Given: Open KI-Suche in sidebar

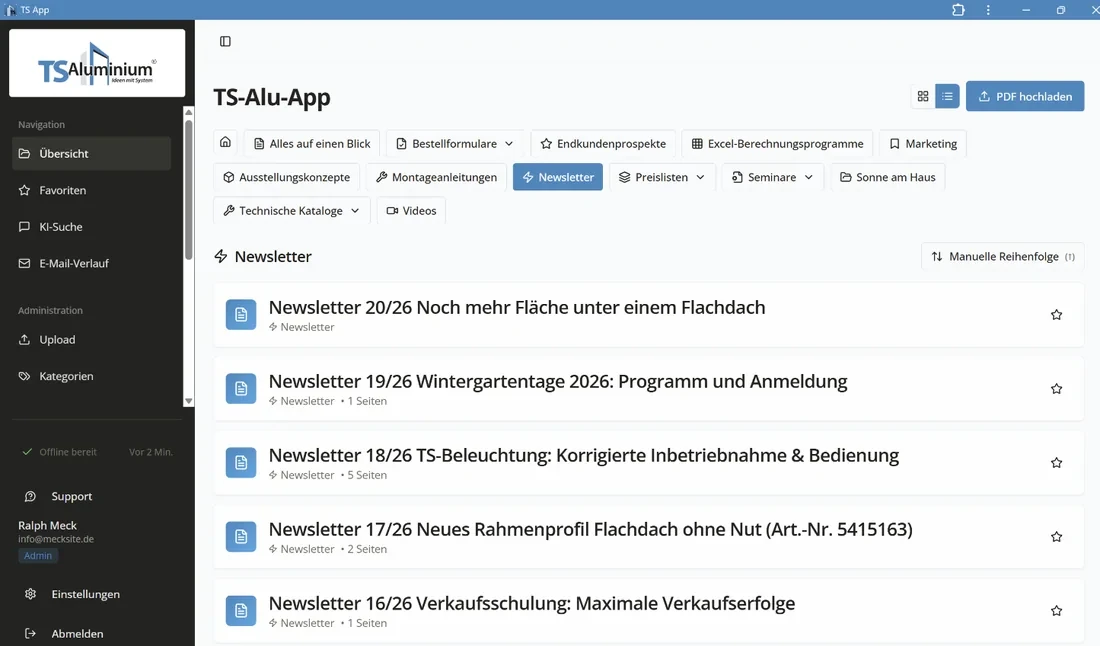Looking at the screenshot, I should [x=91, y=227].
